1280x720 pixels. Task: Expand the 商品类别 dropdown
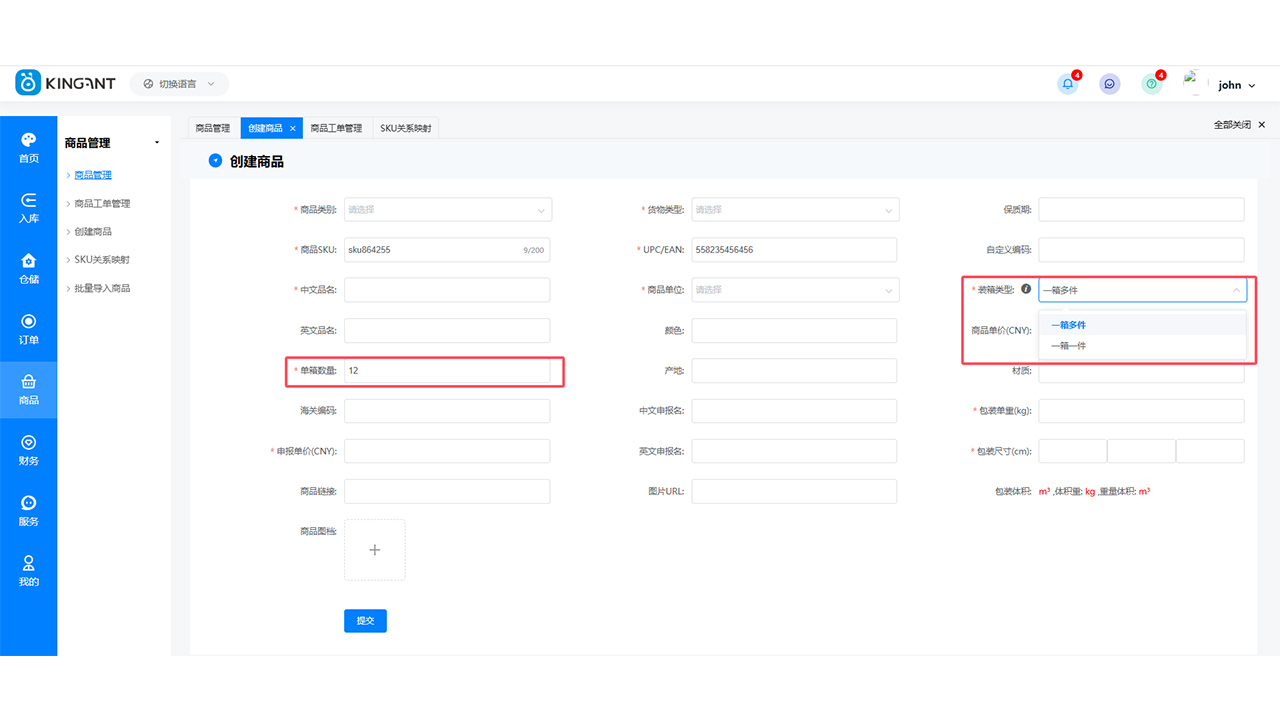pyautogui.click(x=447, y=210)
